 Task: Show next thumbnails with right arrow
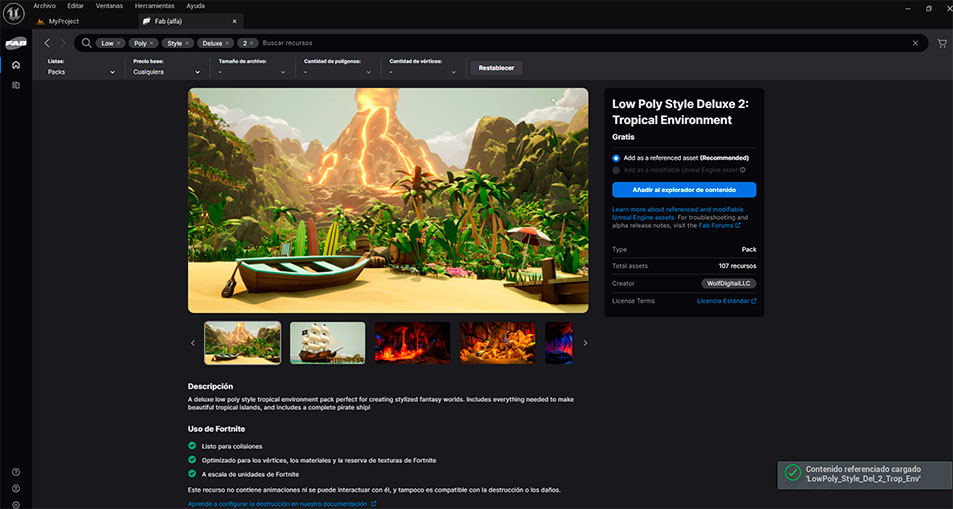585,343
